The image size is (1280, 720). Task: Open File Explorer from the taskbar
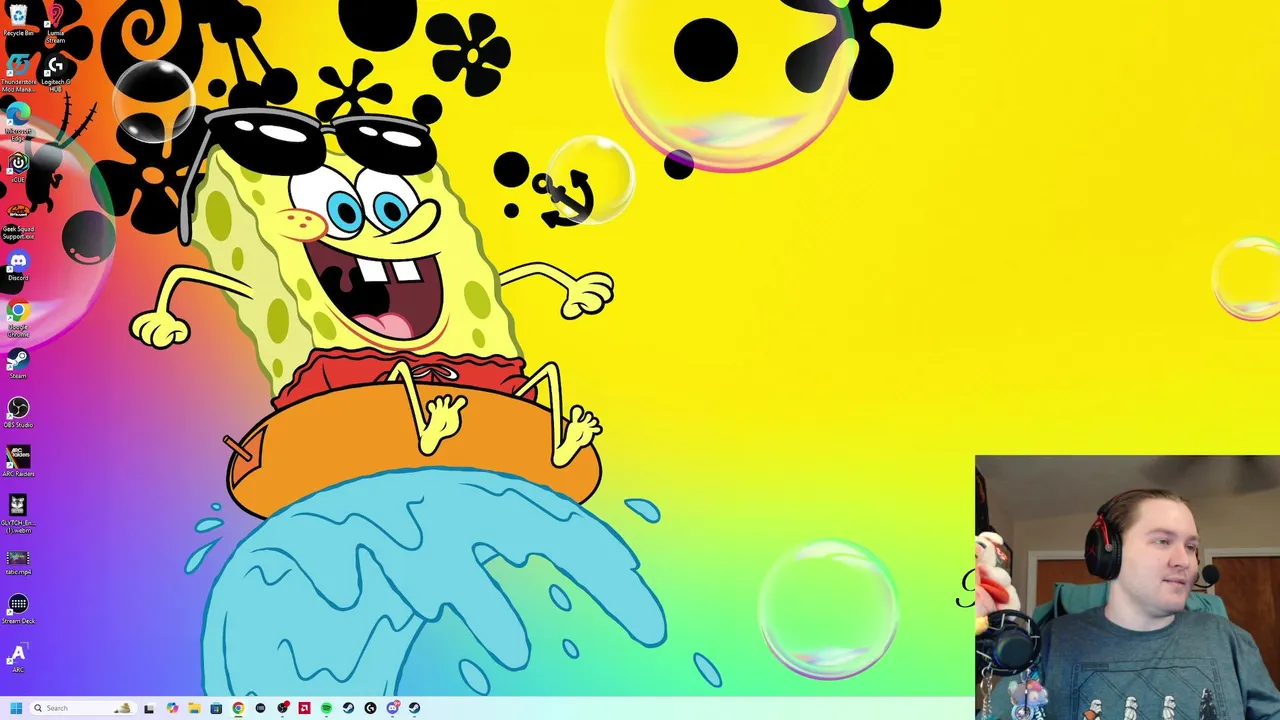(x=194, y=708)
